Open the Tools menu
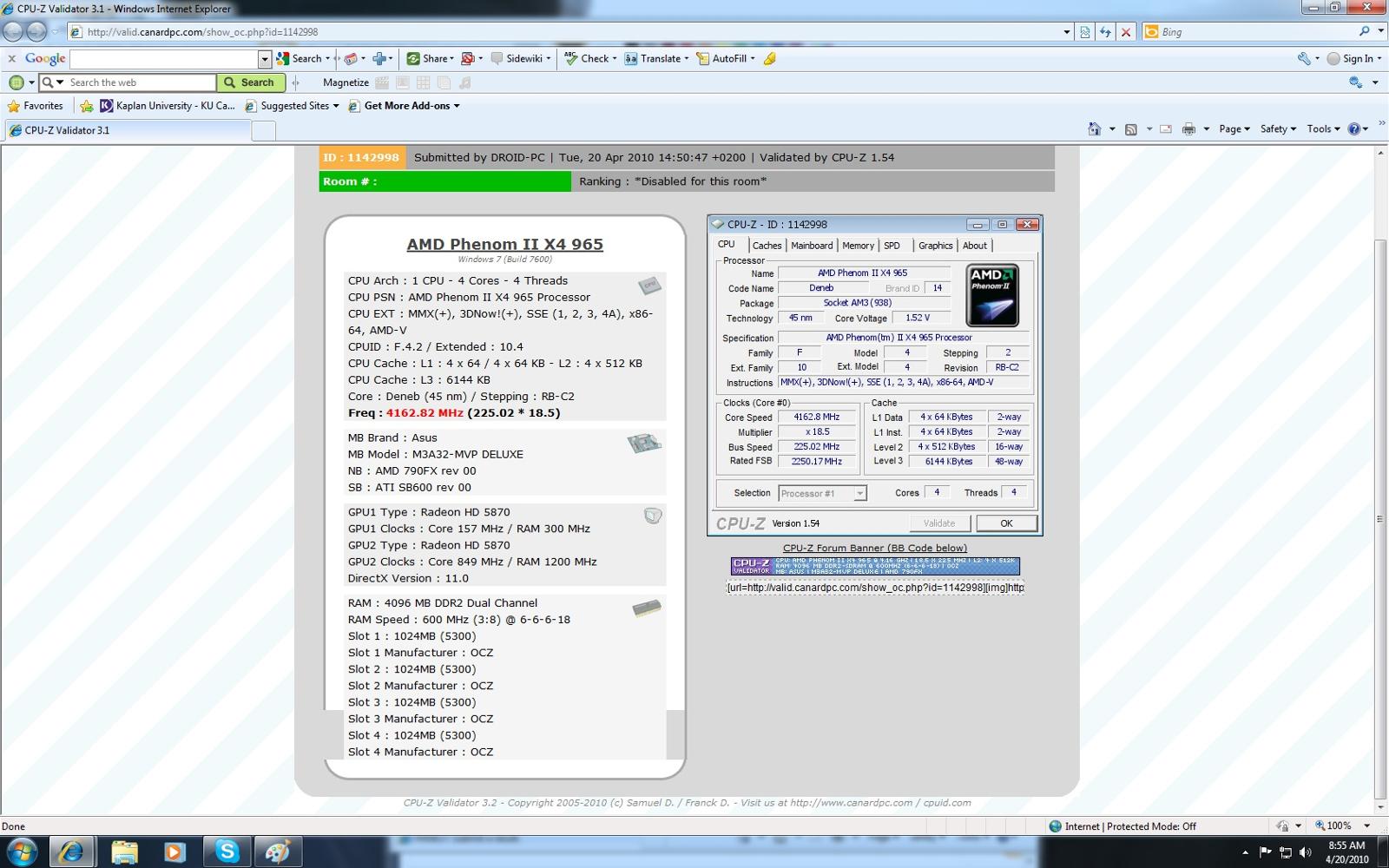1389x868 pixels. point(1323,128)
